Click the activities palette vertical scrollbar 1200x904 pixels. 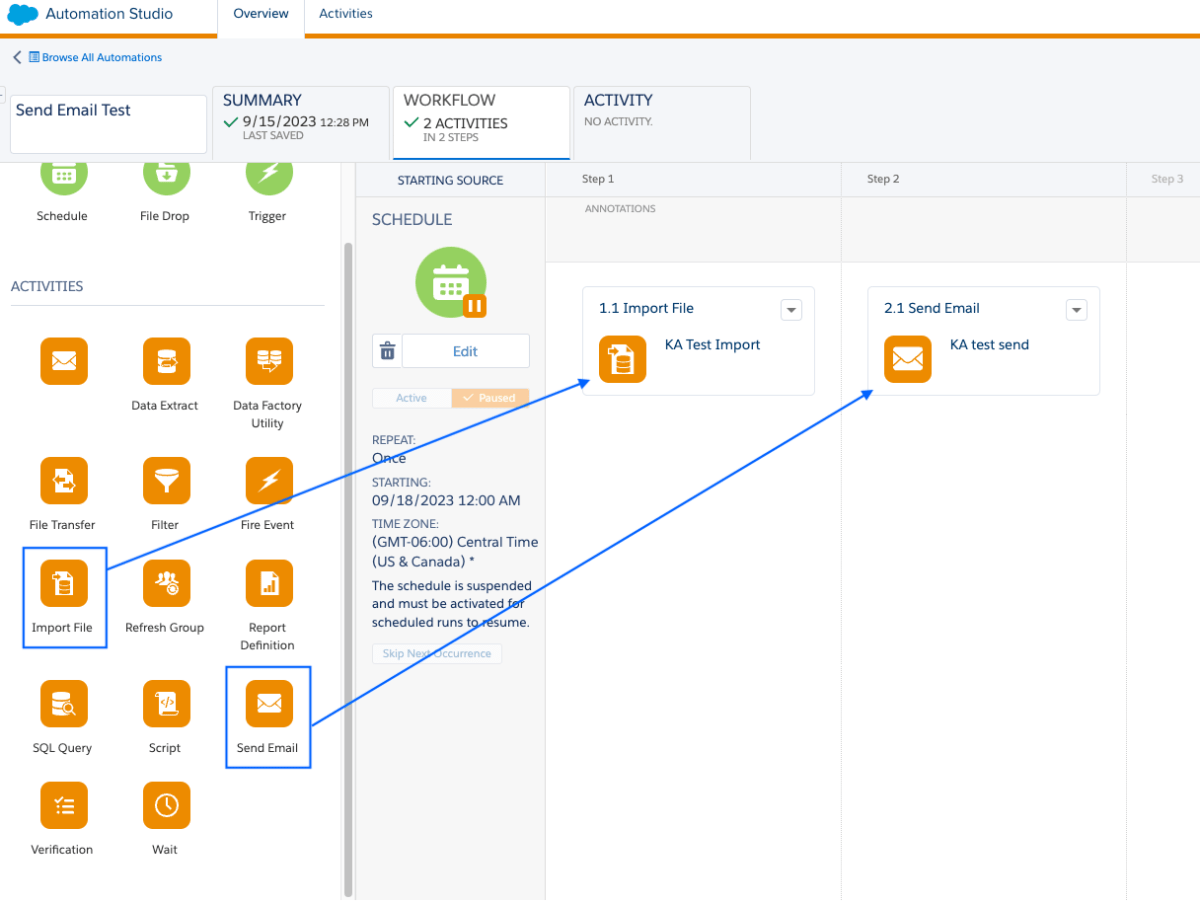(x=348, y=570)
